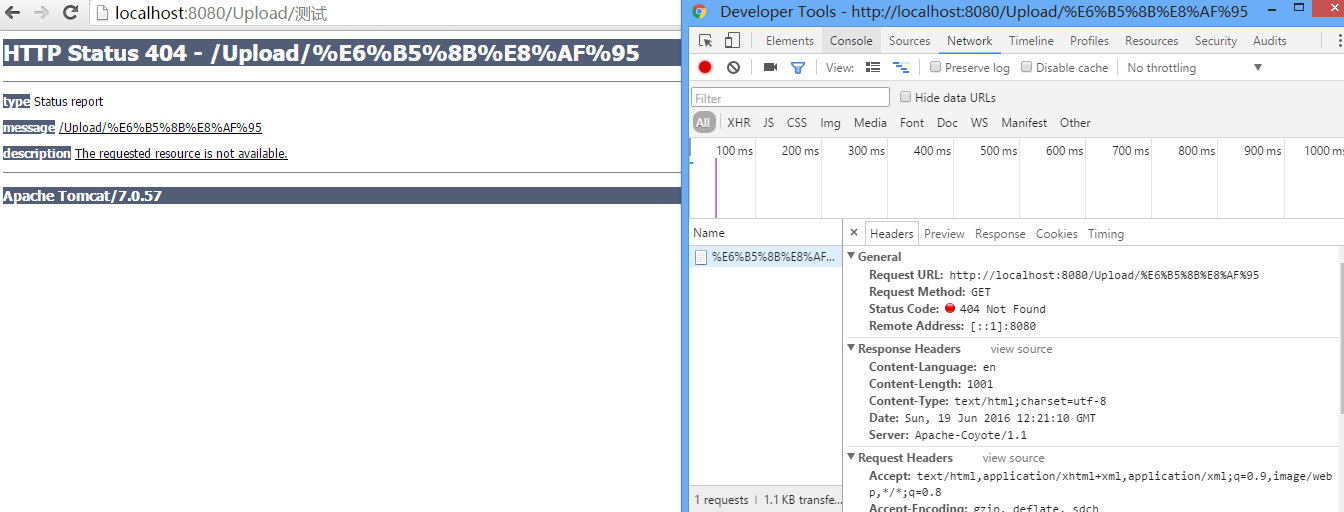Filter requests by JS

click(768, 122)
